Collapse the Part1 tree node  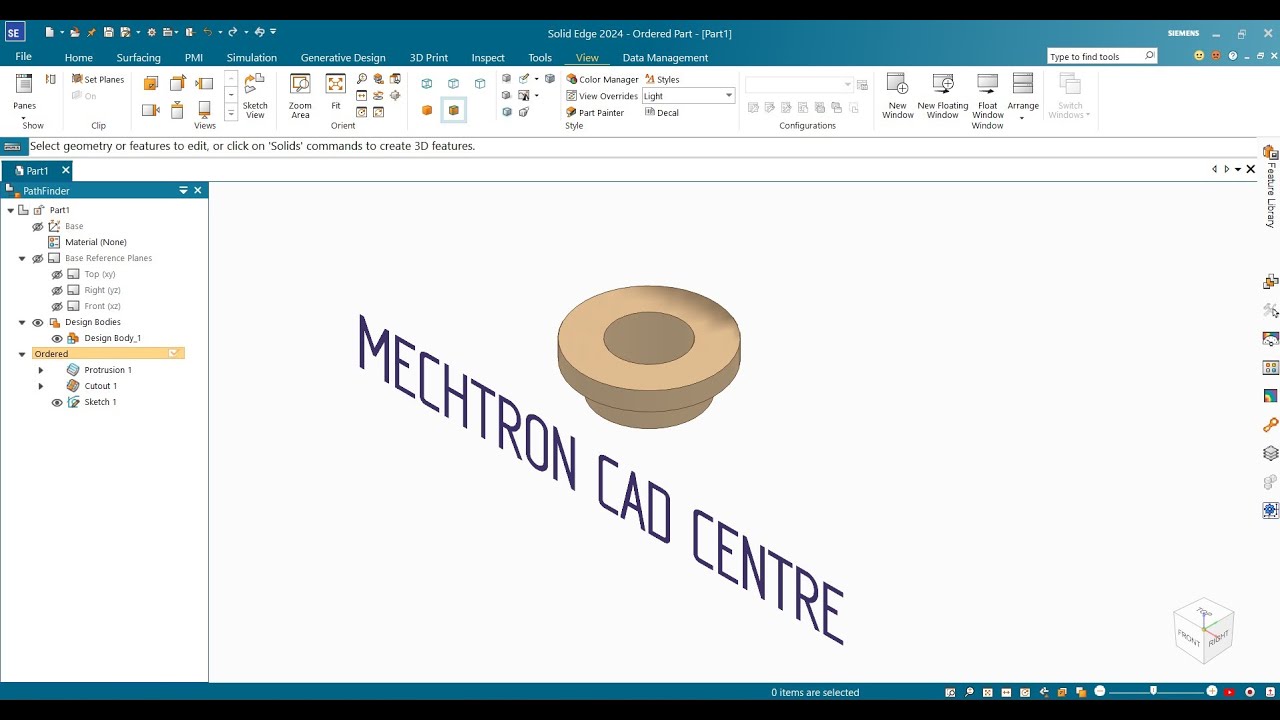(x=10, y=210)
